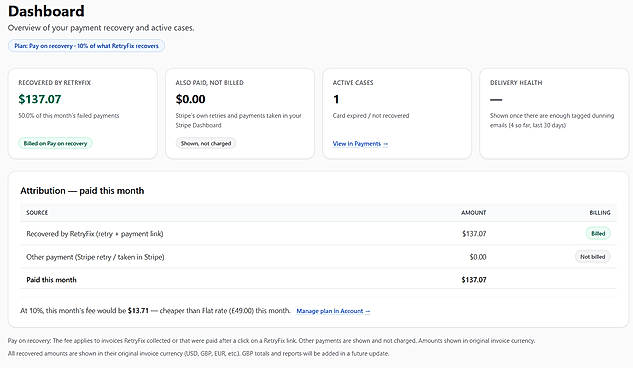Click the Active Cases count 1

tap(336, 99)
